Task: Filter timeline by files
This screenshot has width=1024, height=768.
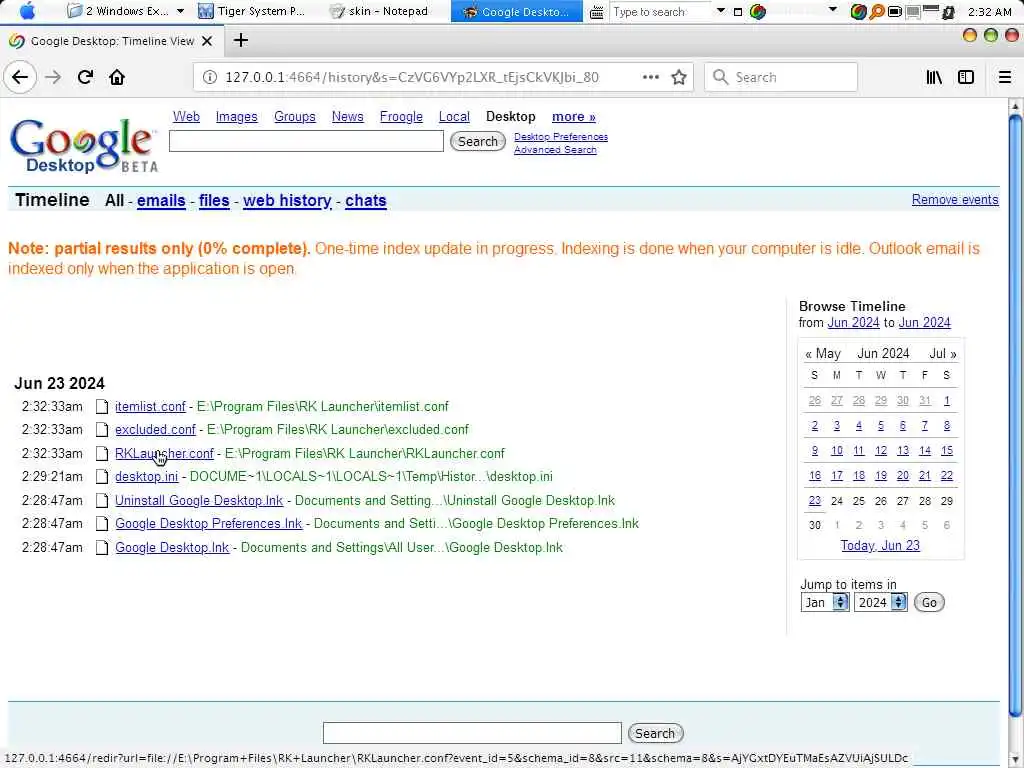Action: coord(214,200)
